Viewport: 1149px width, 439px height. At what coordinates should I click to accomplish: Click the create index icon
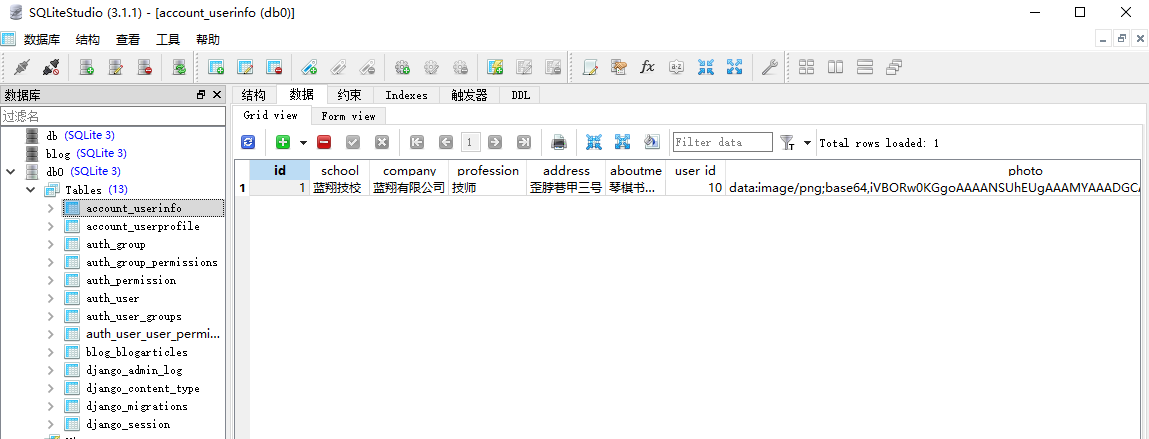[x=309, y=67]
